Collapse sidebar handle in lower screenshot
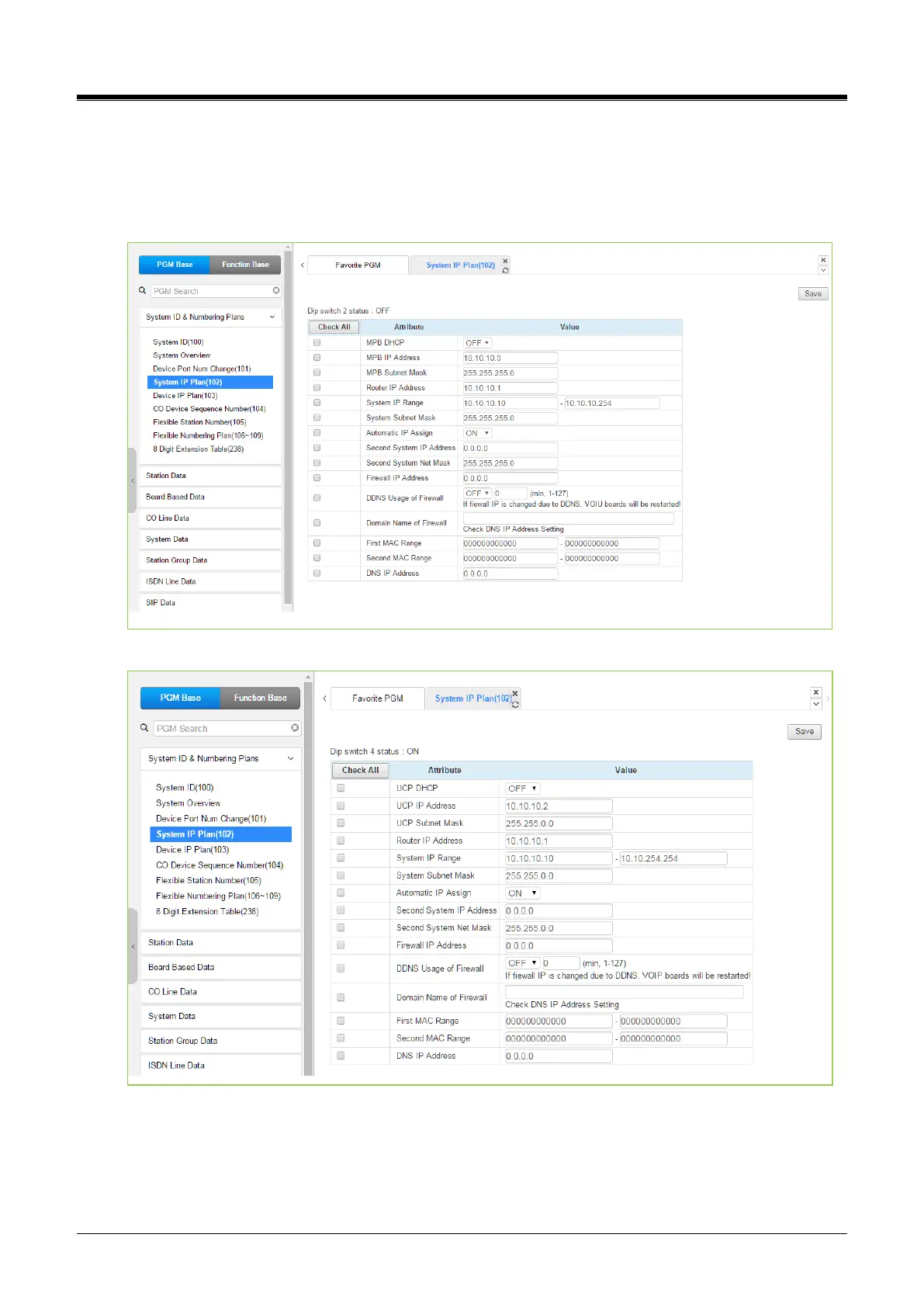The height and width of the screenshot is (1307, 924). (x=133, y=946)
